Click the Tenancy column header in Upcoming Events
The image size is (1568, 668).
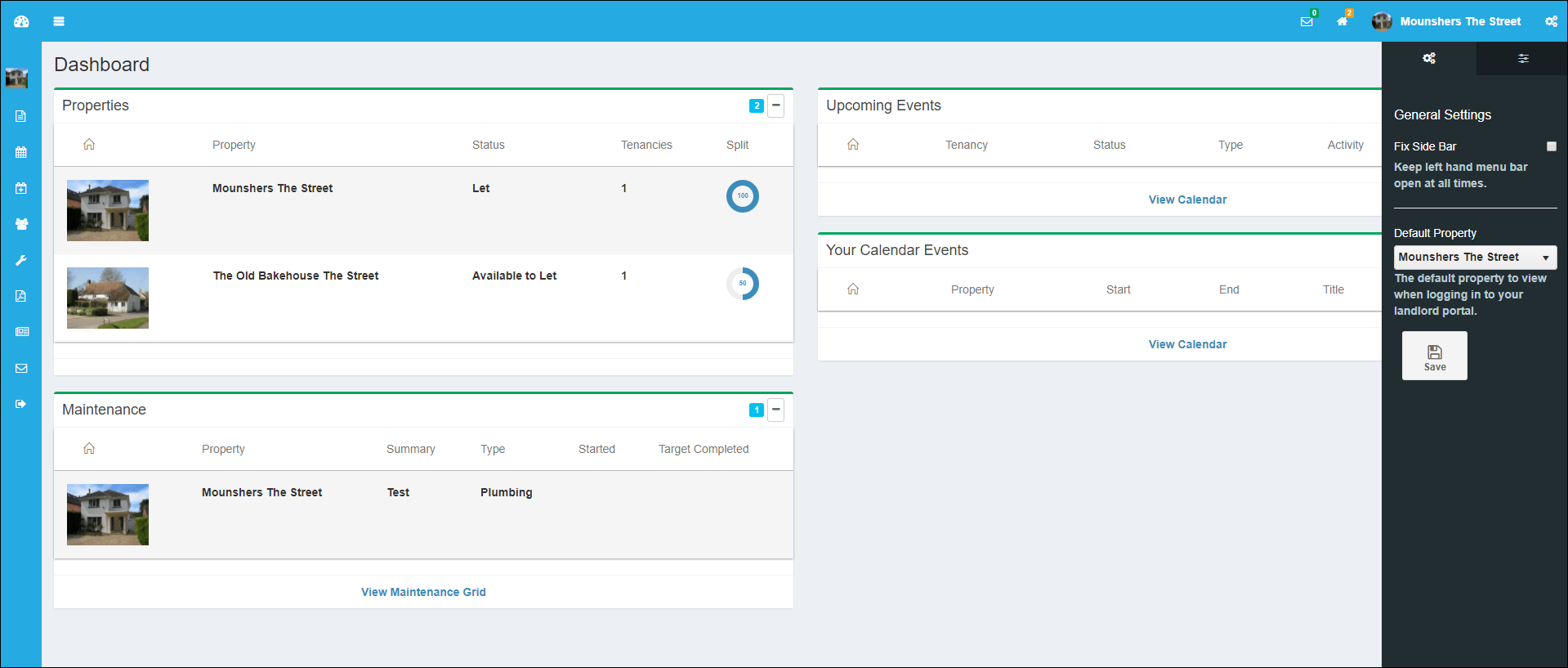[x=967, y=145]
